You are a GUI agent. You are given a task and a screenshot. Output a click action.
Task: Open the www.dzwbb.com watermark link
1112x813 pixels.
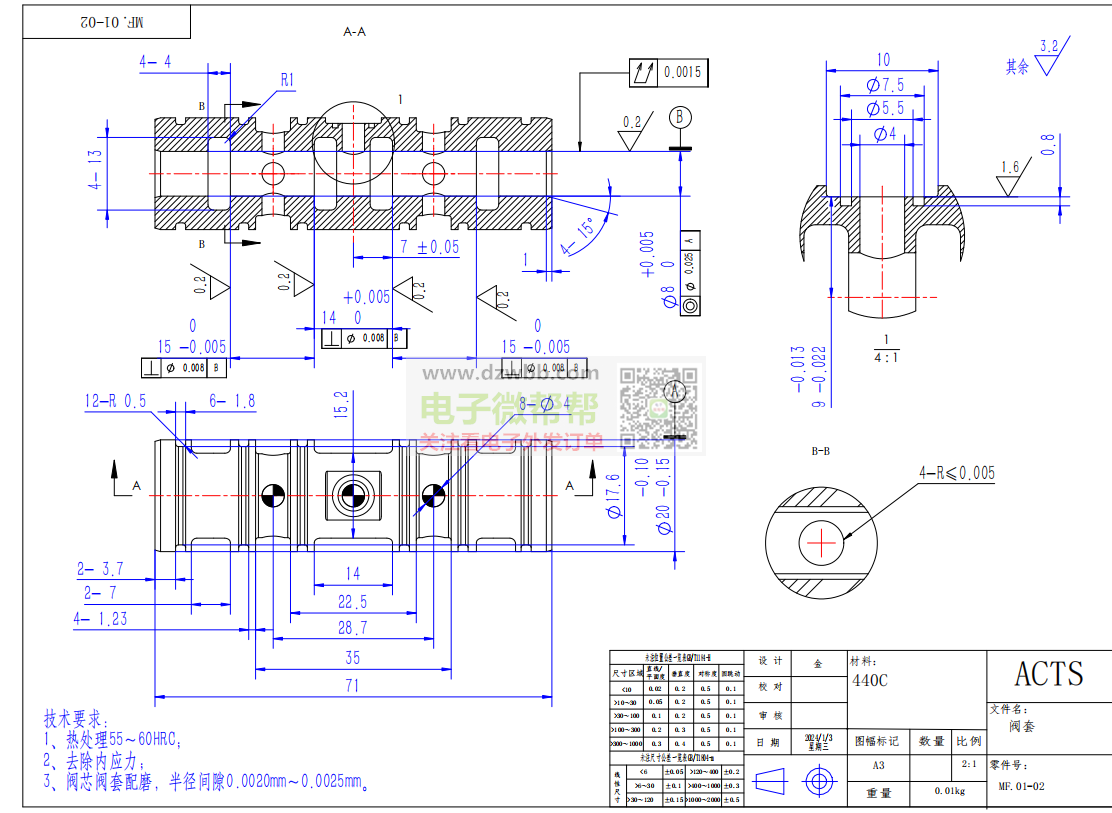510,374
